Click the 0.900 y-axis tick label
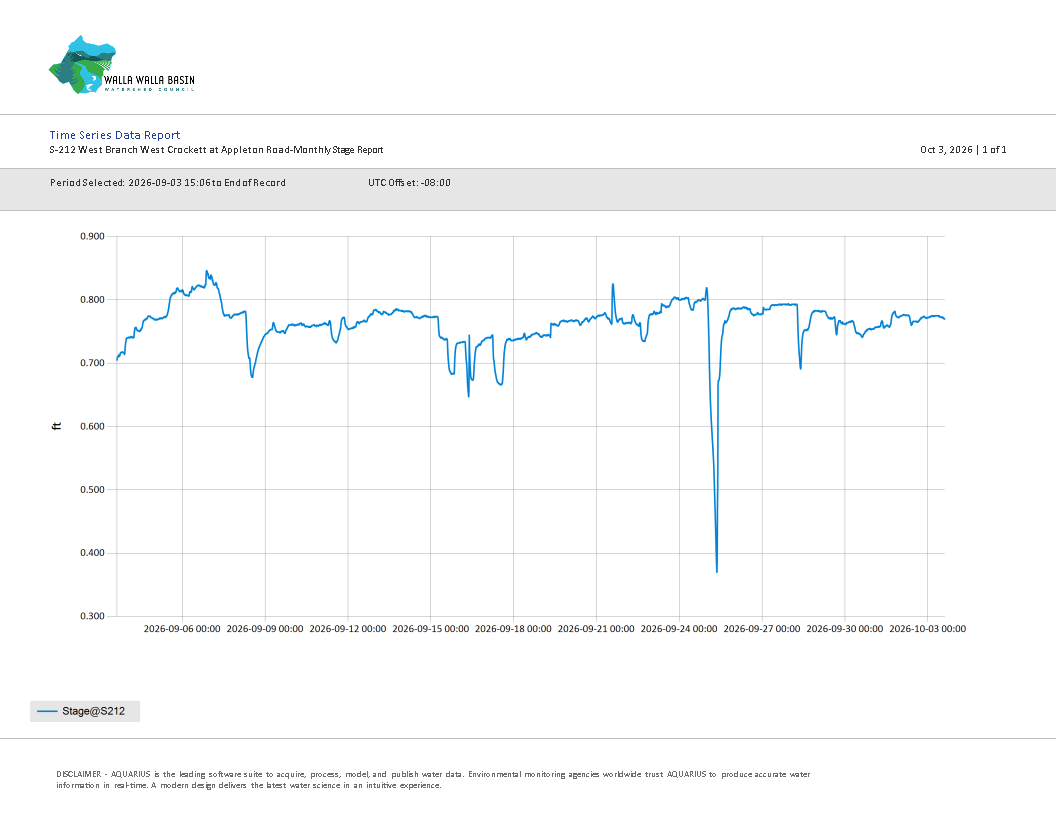Screen dimensions: 1056x816 pyautogui.click(x=92, y=236)
